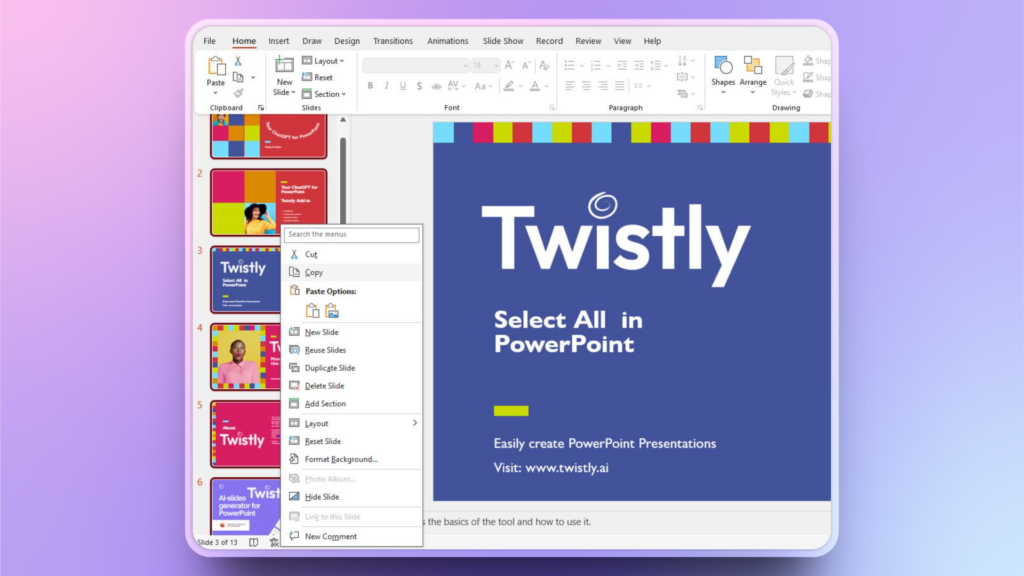Choose Add Section in the context menu
1024x576 pixels.
point(352,404)
